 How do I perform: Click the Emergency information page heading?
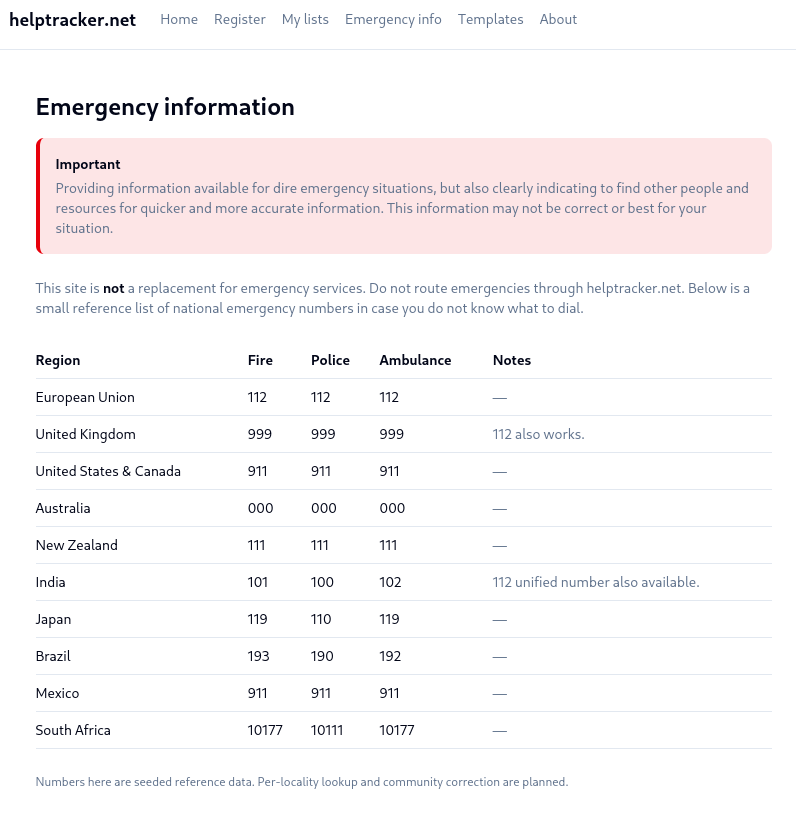coord(165,107)
